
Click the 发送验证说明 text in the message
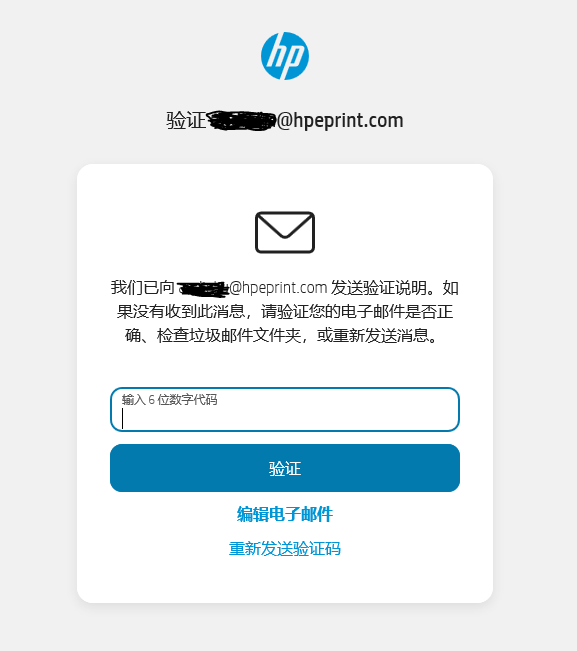(x=379, y=288)
